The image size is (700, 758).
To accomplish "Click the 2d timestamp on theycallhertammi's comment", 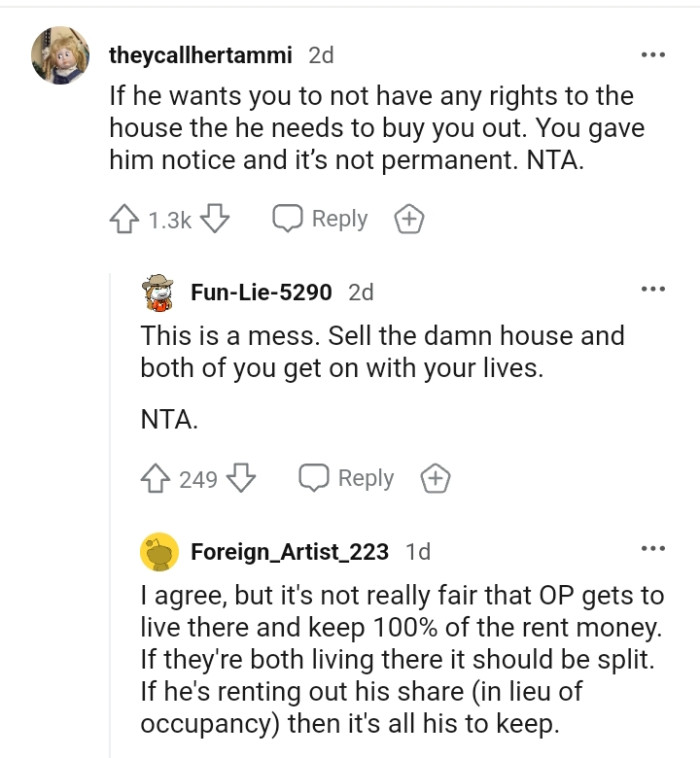I will coord(321,56).
